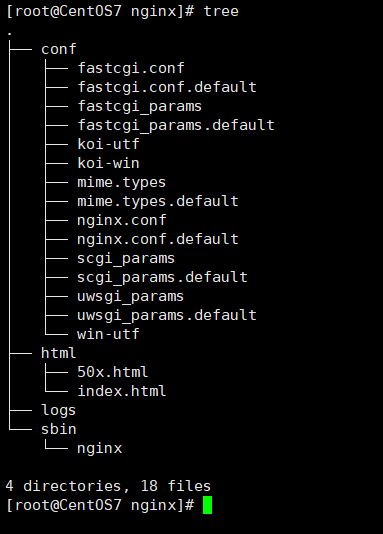The height and width of the screenshot is (534, 383).
Task: Select the nginx.conf file
Action: pos(122,221)
